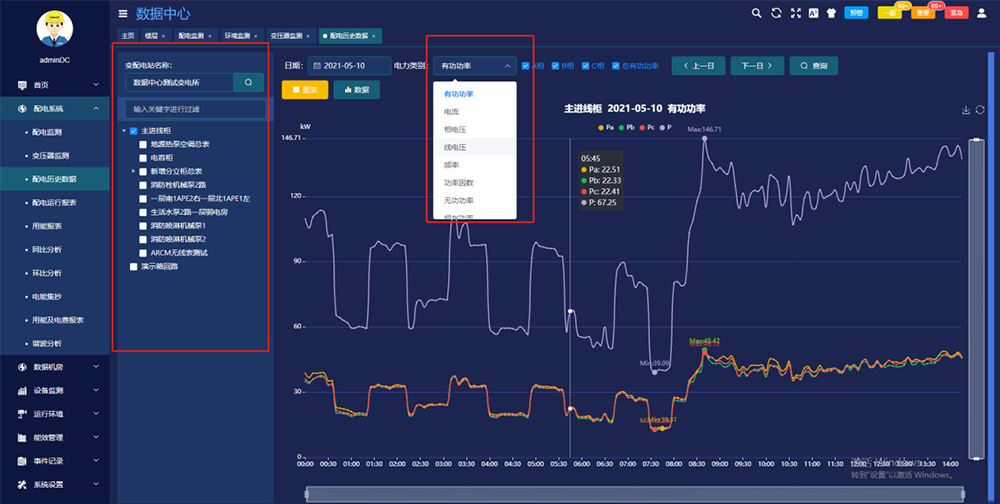The image size is (1000, 504).
Task: Expand the 新增分立柜总表 tree node
Action: coord(133,172)
